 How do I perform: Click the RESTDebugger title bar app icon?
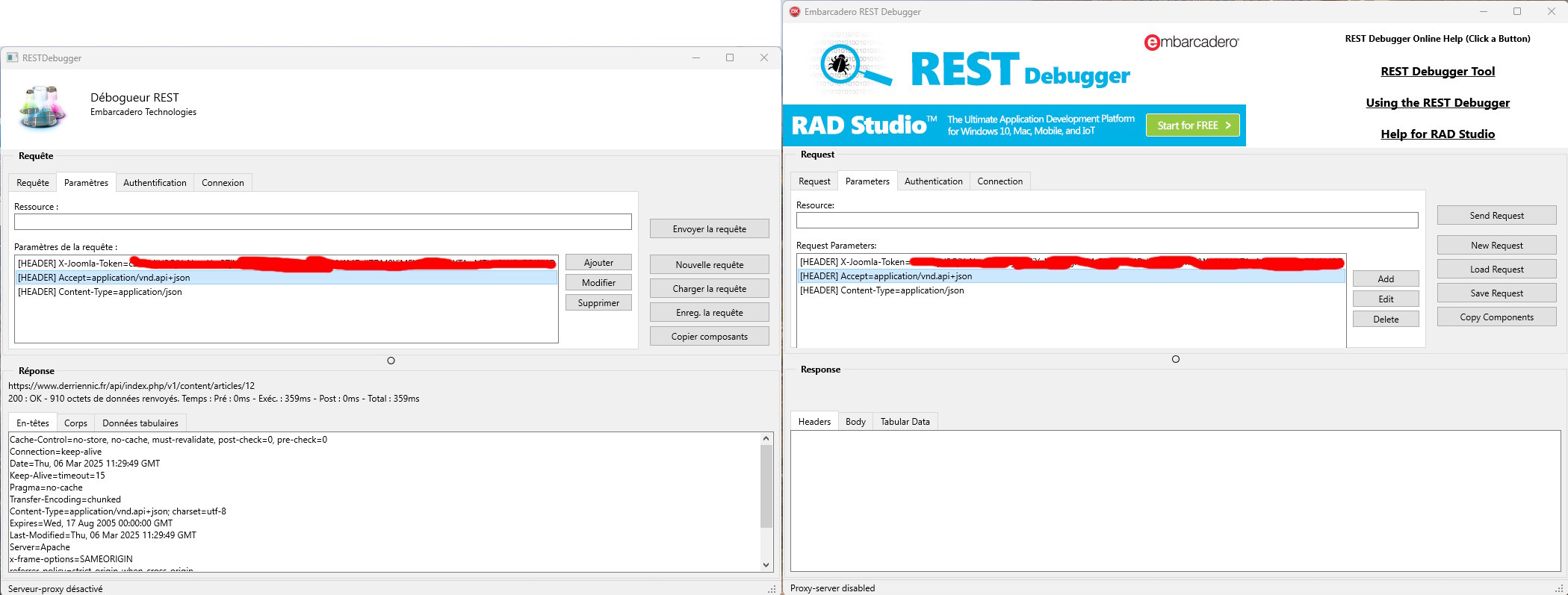12,57
